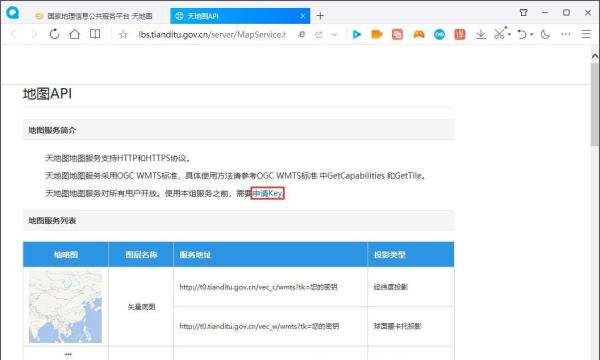The image size is (600, 360).
Task: Expand the undo icon dropdown arrow
Action: click(532, 35)
